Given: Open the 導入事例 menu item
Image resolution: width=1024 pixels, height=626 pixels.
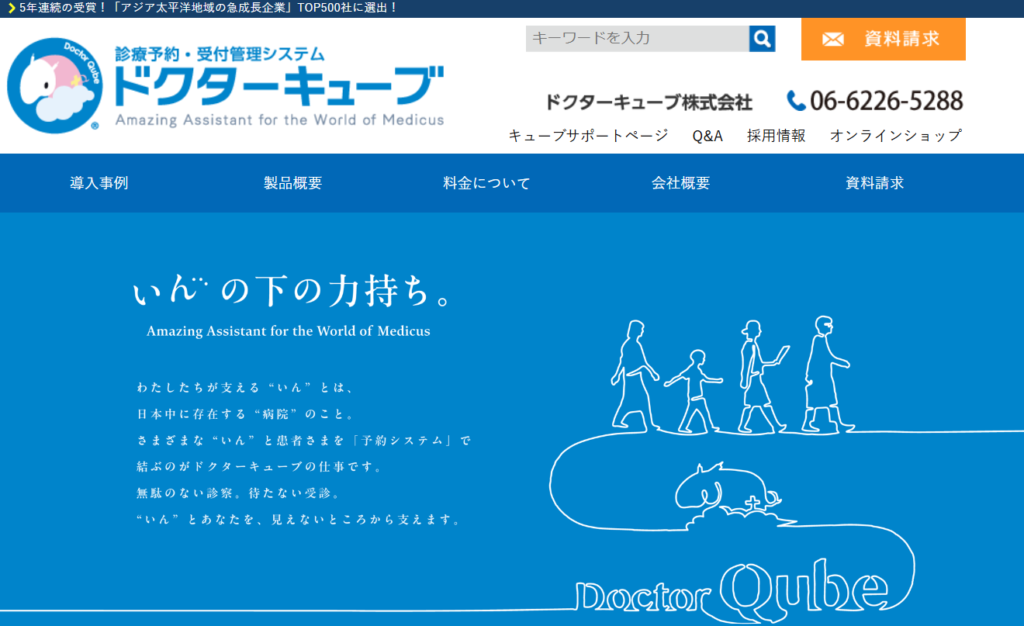Looking at the screenshot, I should tap(99, 183).
